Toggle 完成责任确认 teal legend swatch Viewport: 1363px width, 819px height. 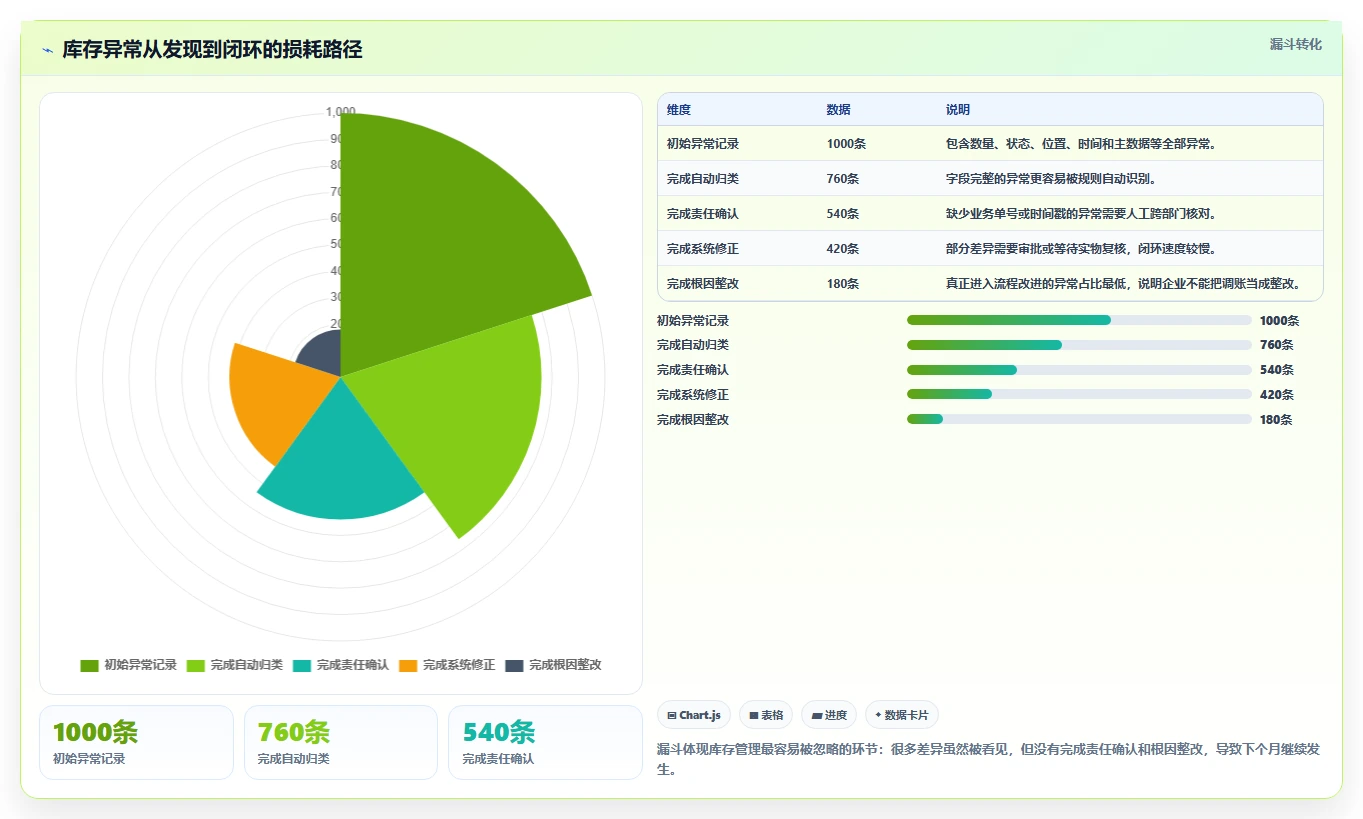[x=302, y=666]
